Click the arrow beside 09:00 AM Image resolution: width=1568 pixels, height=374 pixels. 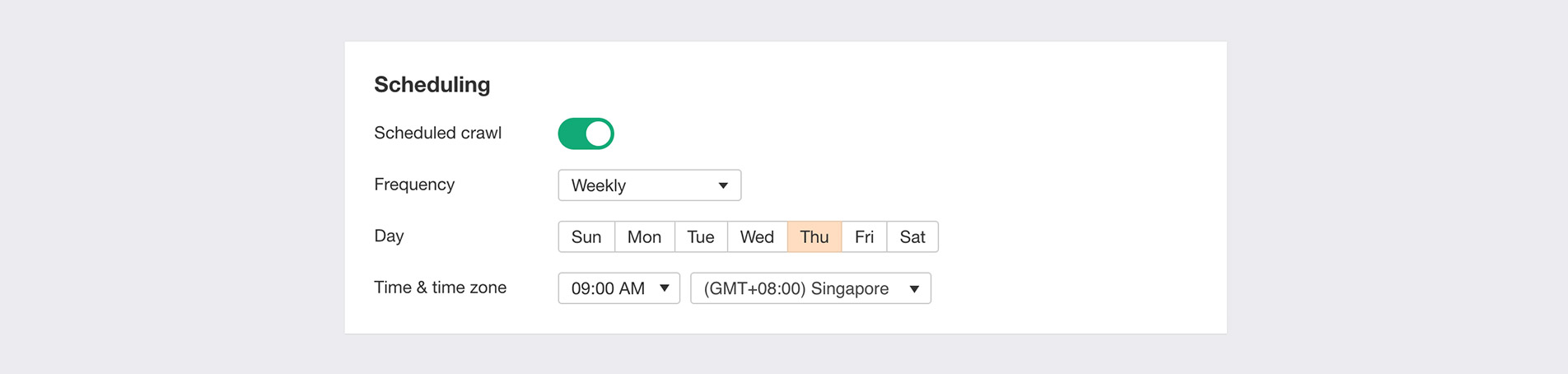[664, 288]
